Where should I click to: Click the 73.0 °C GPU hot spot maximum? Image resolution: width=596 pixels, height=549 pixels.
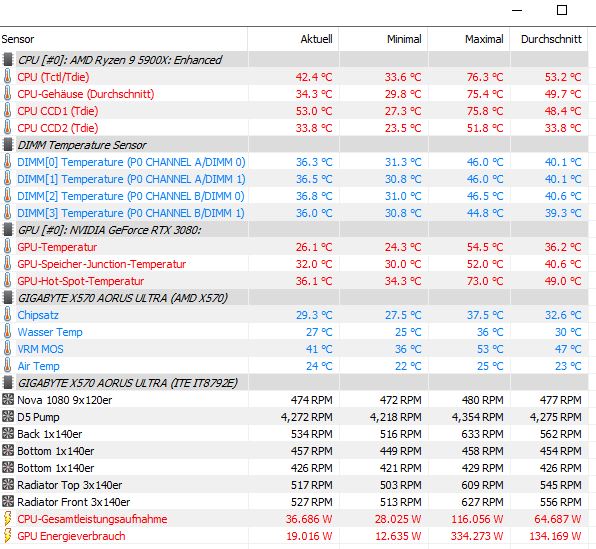485,281
